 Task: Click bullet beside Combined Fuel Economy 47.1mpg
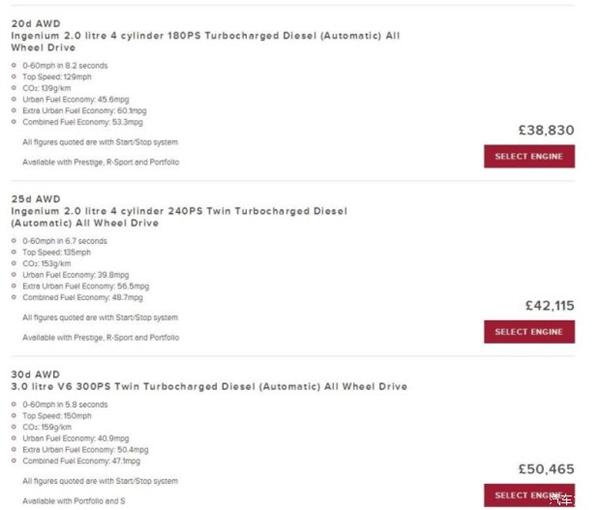pyautogui.click(x=14, y=461)
